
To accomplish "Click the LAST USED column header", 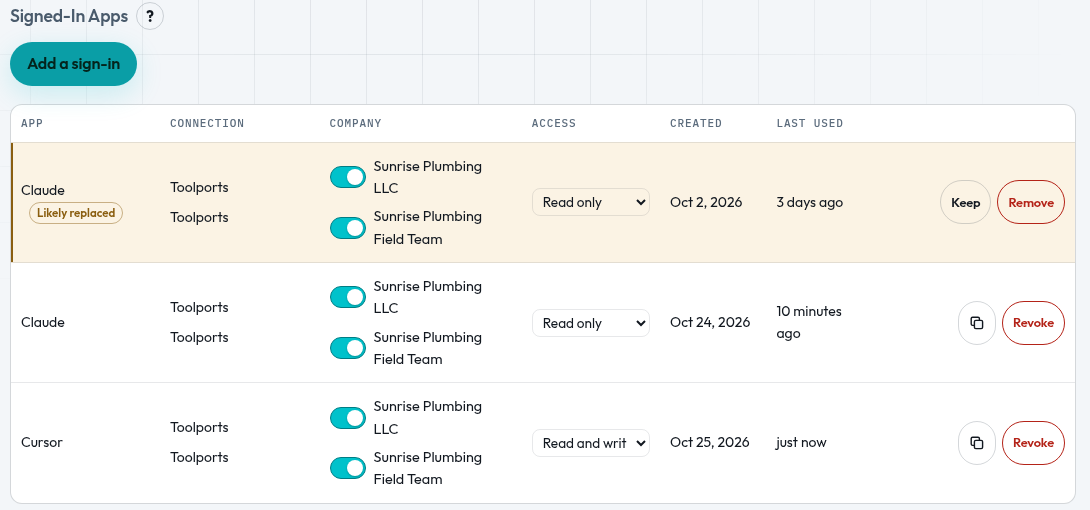I will (x=810, y=124).
